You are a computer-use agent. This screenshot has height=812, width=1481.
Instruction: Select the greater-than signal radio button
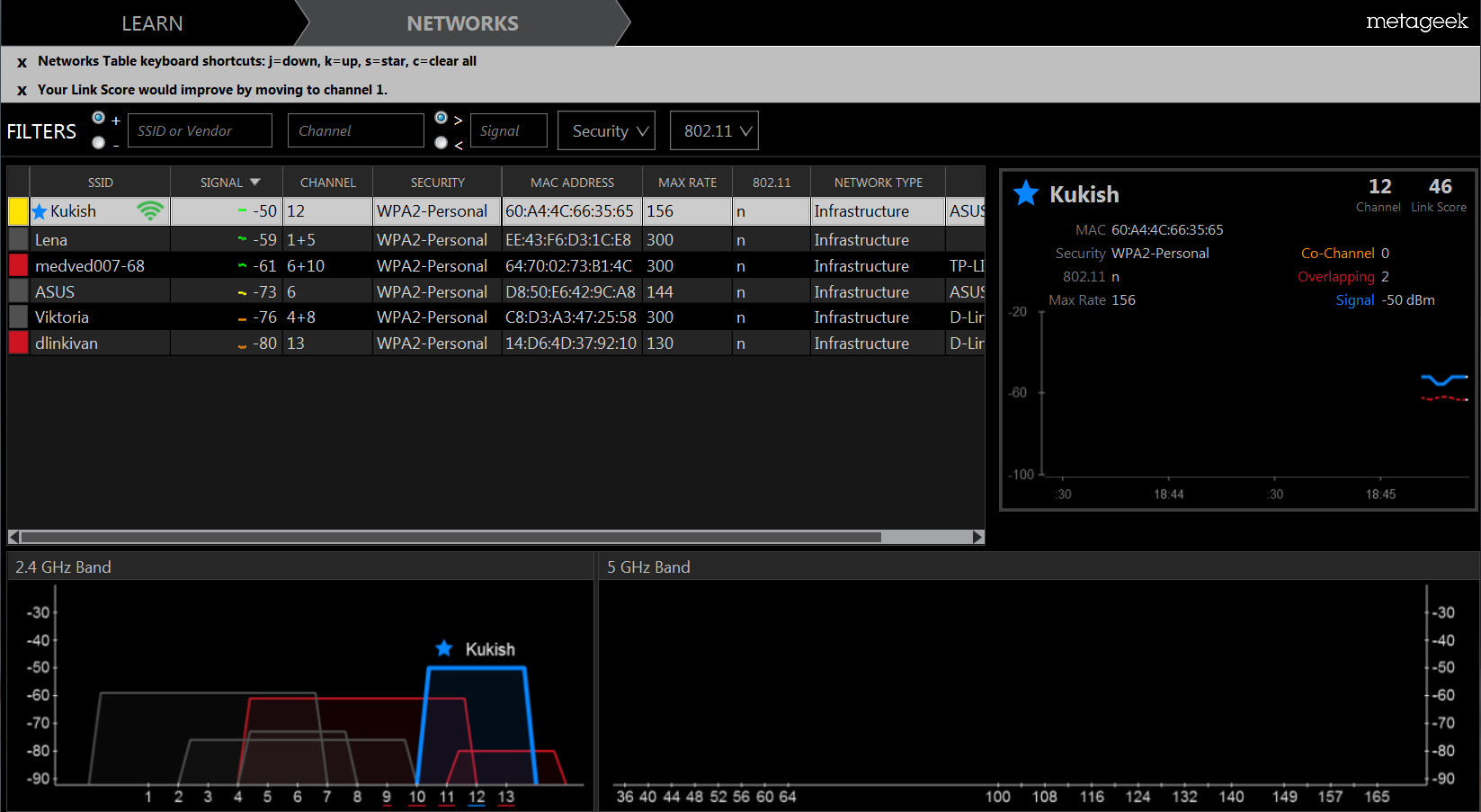[441, 118]
